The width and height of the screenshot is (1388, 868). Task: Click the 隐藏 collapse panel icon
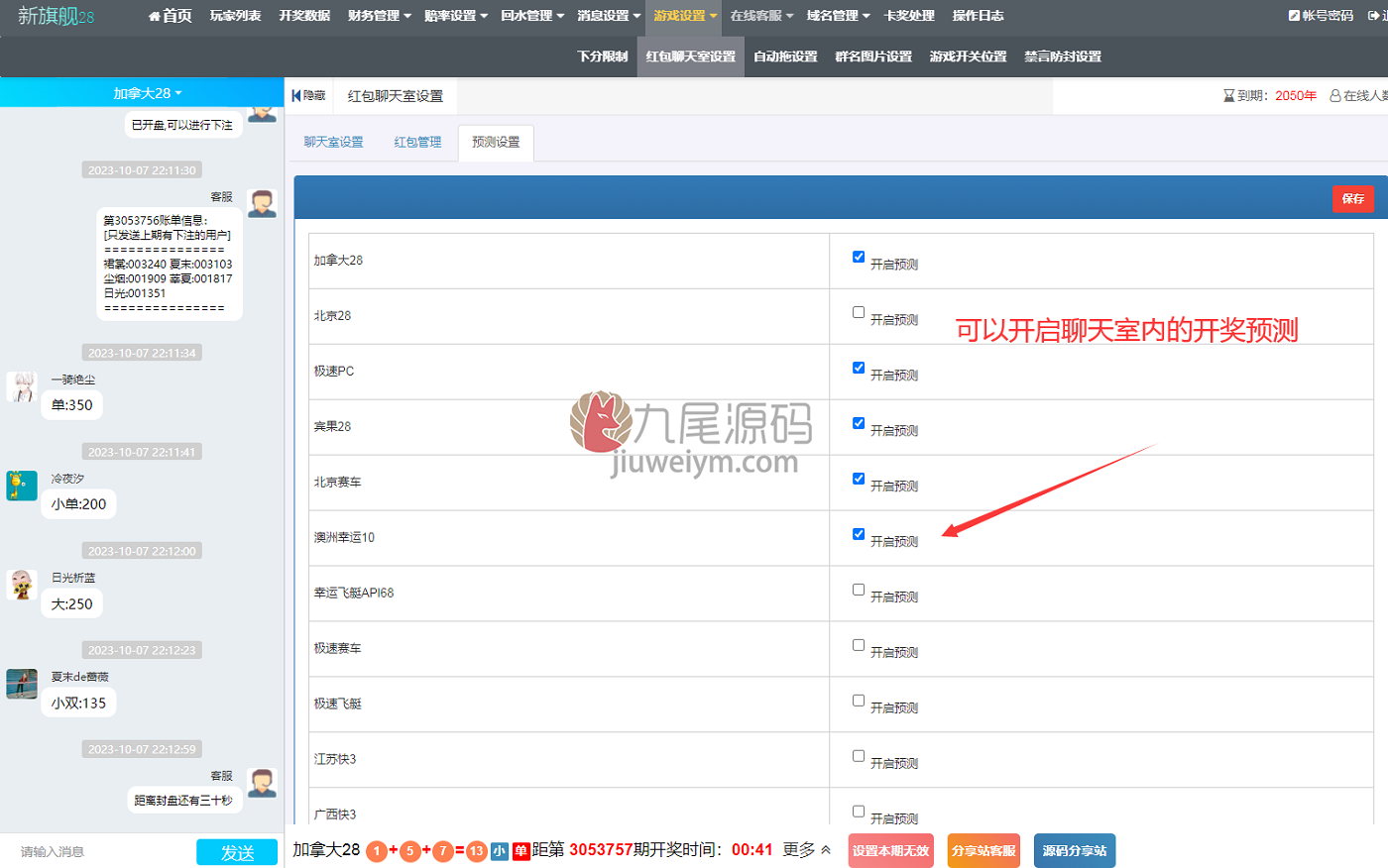point(296,96)
